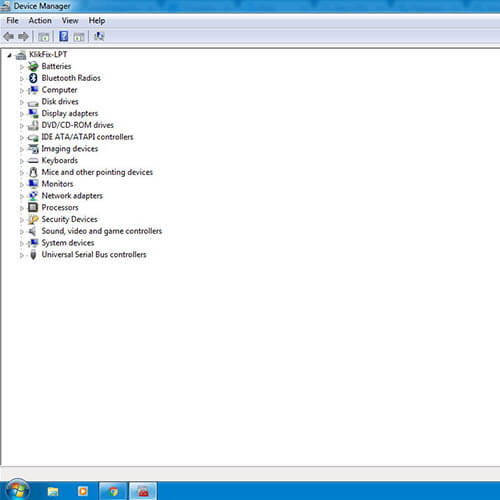Screen dimensions: 500x500
Task: Expand the Network adapters node arrow
Action: [22, 196]
